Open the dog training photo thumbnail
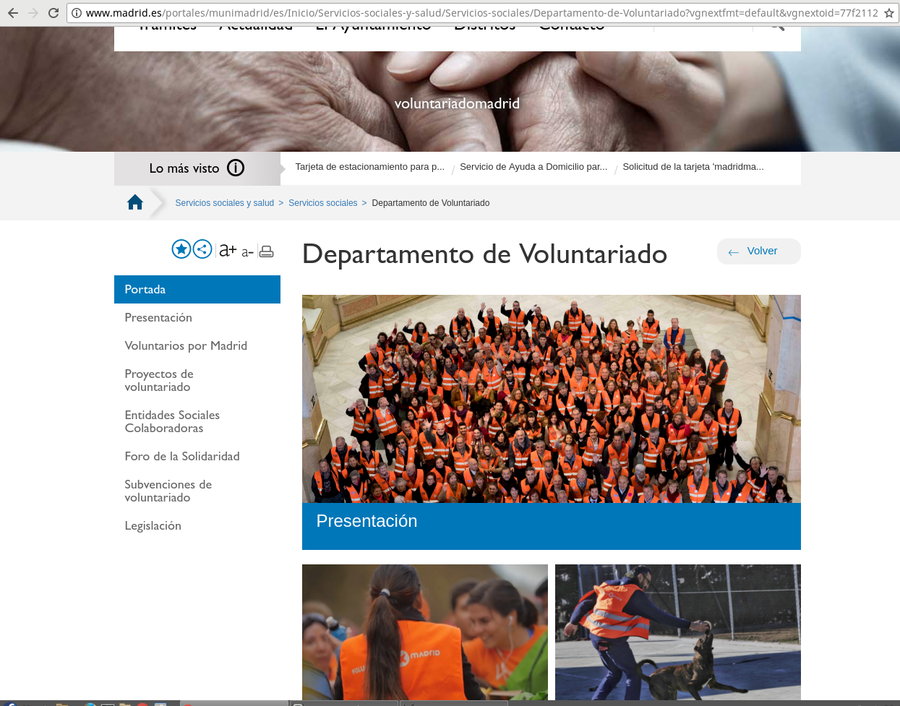 point(677,631)
